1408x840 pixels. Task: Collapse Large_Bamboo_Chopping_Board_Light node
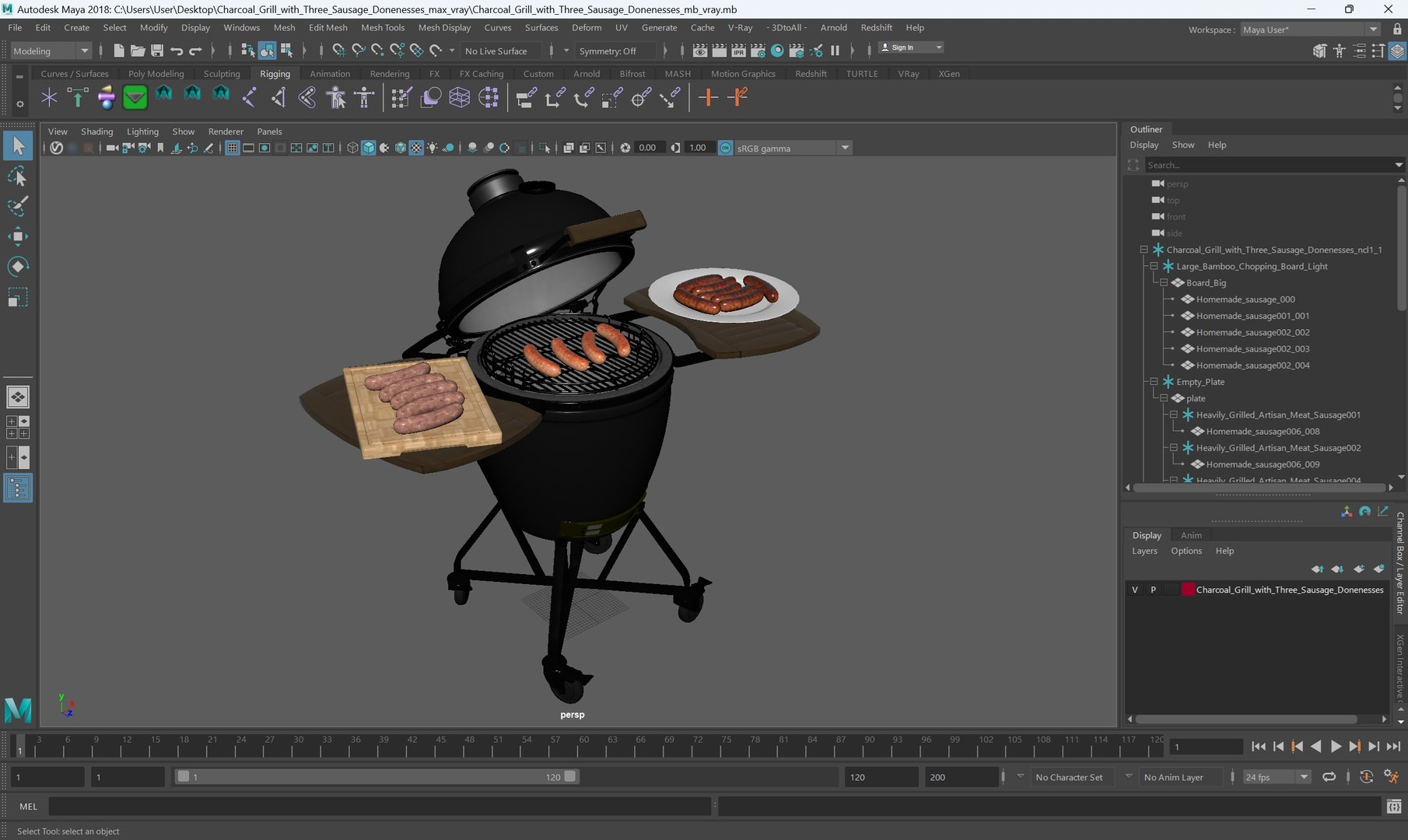point(1154,266)
